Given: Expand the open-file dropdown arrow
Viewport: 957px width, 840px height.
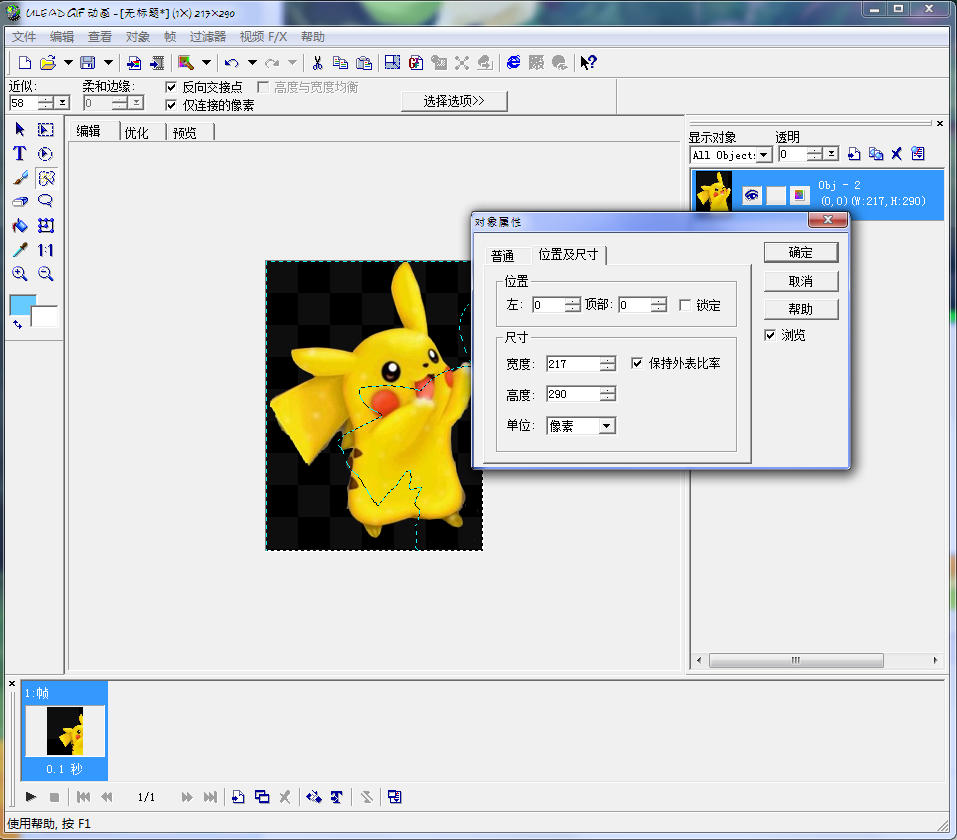Looking at the screenshot, I should [x=68, y=62].
